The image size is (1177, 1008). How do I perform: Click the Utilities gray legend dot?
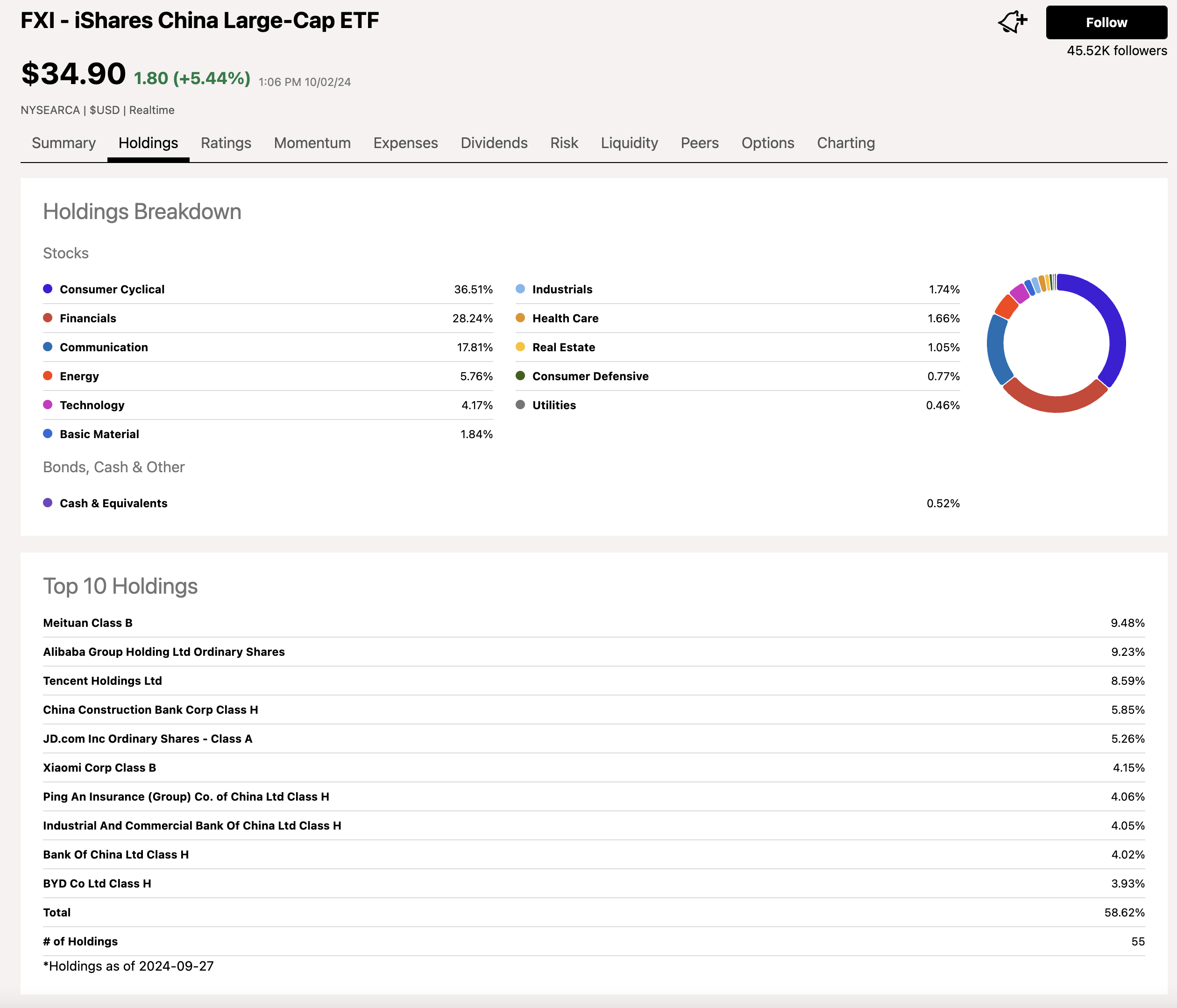[520, 405]
